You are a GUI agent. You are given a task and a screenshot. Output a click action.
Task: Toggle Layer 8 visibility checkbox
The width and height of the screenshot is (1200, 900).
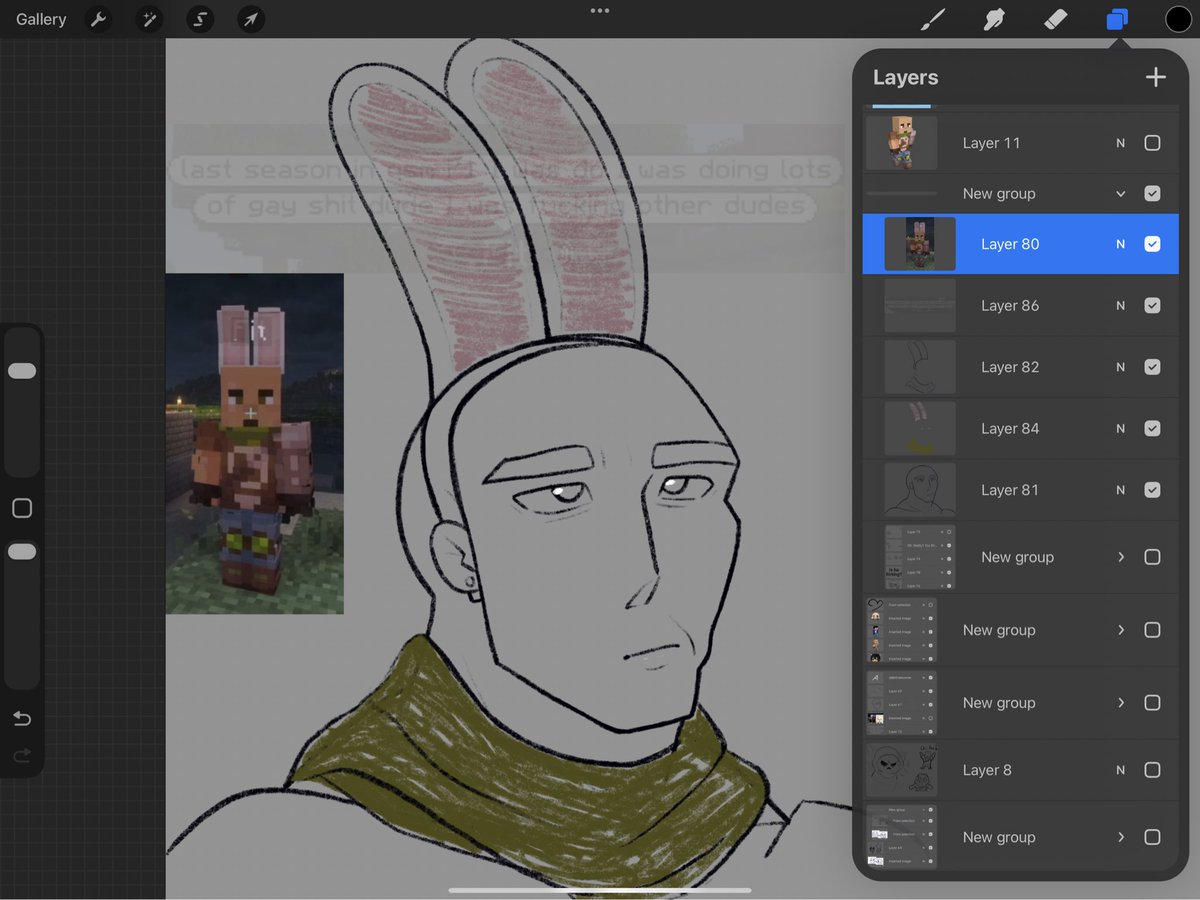tap(1152, 770)
